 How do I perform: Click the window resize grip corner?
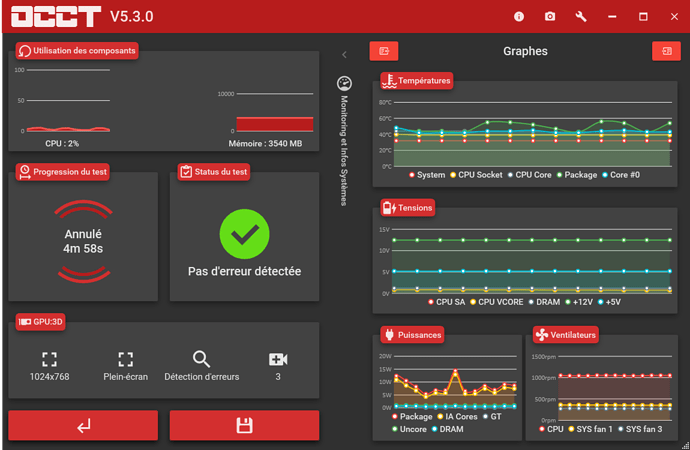(x=685, y=445)
